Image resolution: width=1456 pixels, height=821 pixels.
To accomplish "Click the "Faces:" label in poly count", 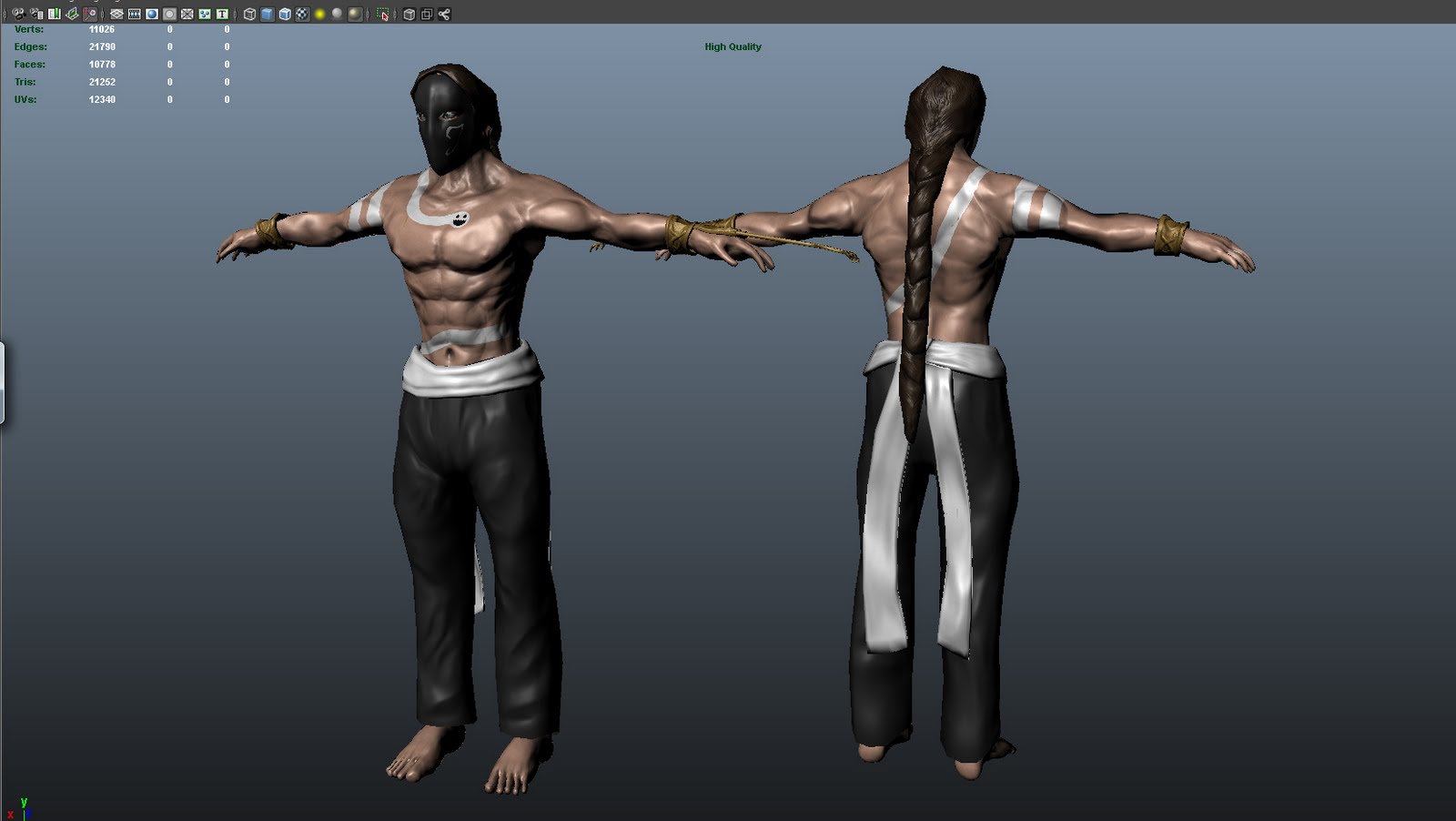I will tap(30, 65).
